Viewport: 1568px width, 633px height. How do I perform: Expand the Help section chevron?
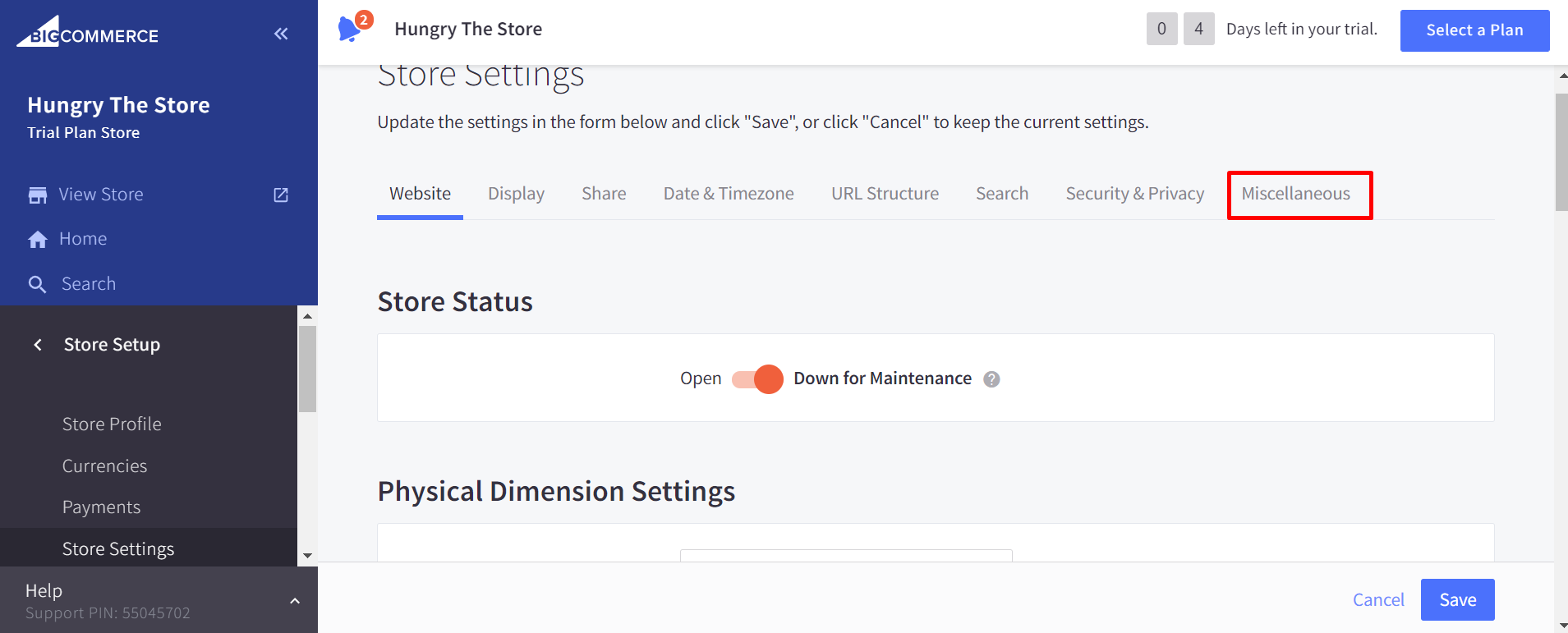[295, 601]
